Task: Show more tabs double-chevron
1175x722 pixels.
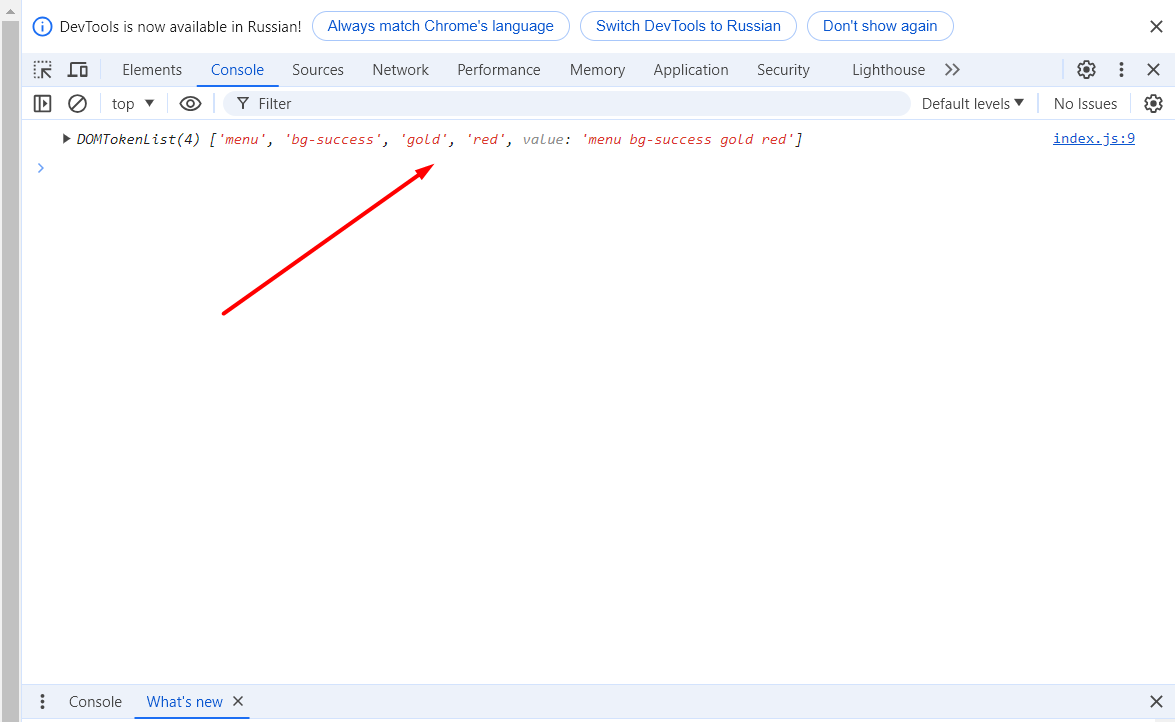Action: (x=952, y=70)
